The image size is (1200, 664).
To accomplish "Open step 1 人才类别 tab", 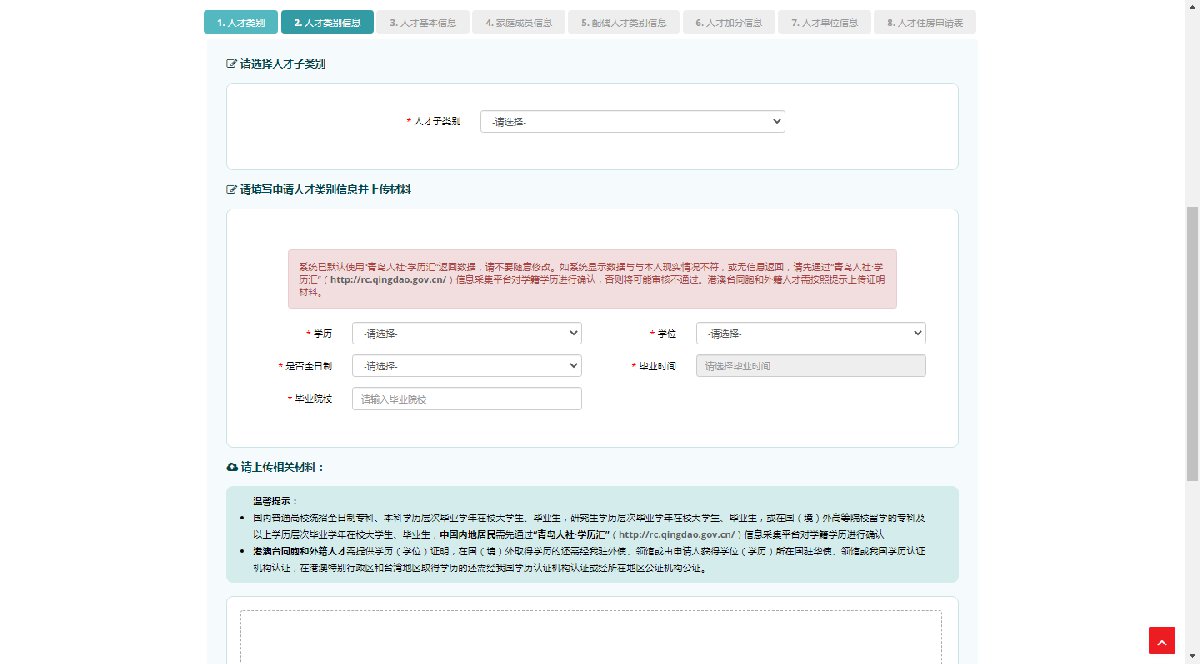I will tap(240, 22).
